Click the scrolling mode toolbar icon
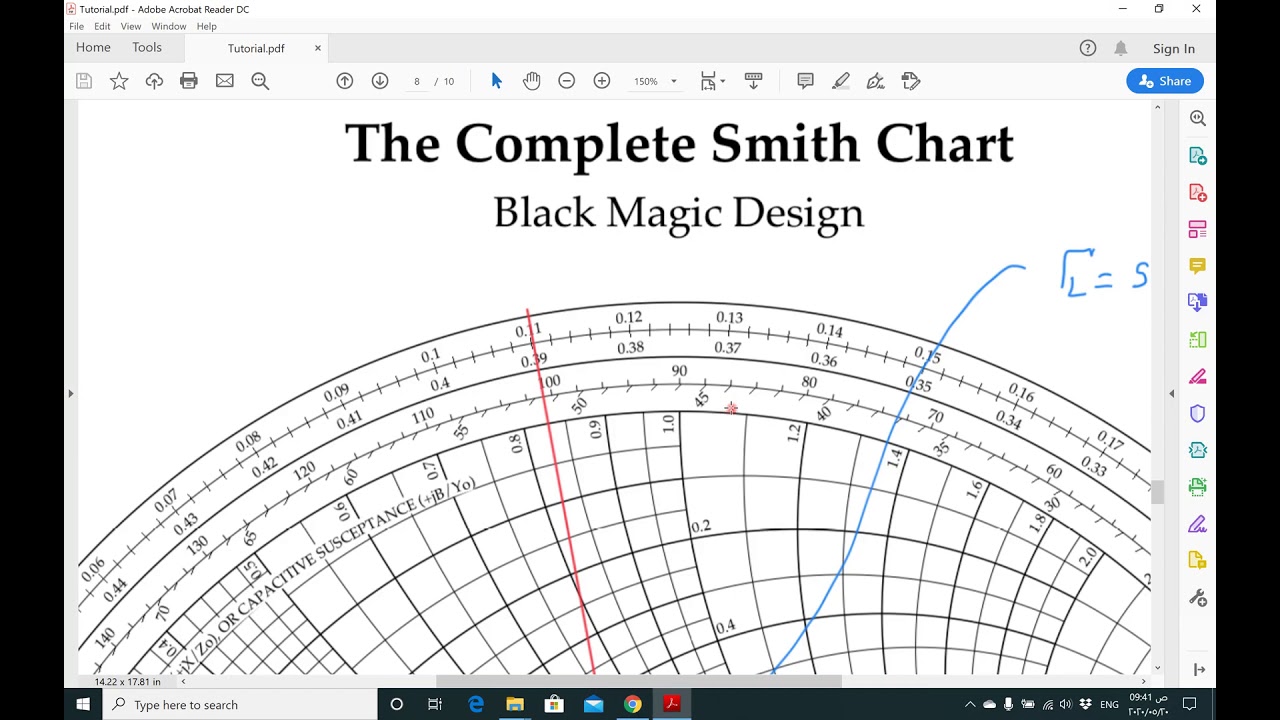 (x=754, y=81)
